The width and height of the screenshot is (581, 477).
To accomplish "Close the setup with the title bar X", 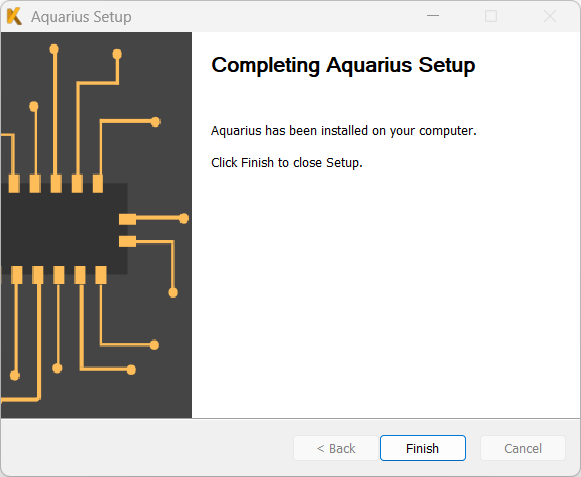I will [x=550, y=16].
